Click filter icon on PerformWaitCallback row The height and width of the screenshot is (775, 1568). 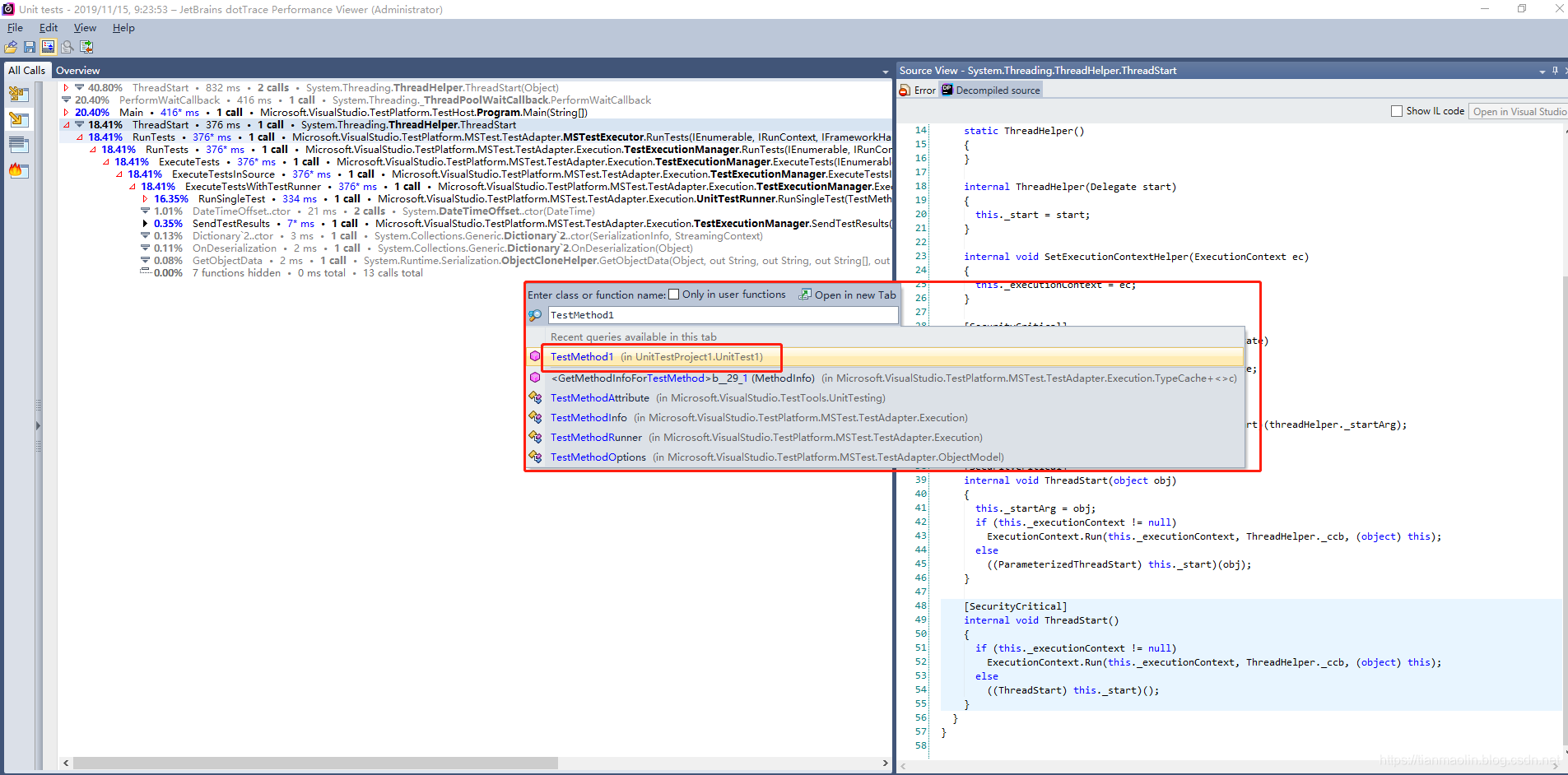[x=67, y=100]
